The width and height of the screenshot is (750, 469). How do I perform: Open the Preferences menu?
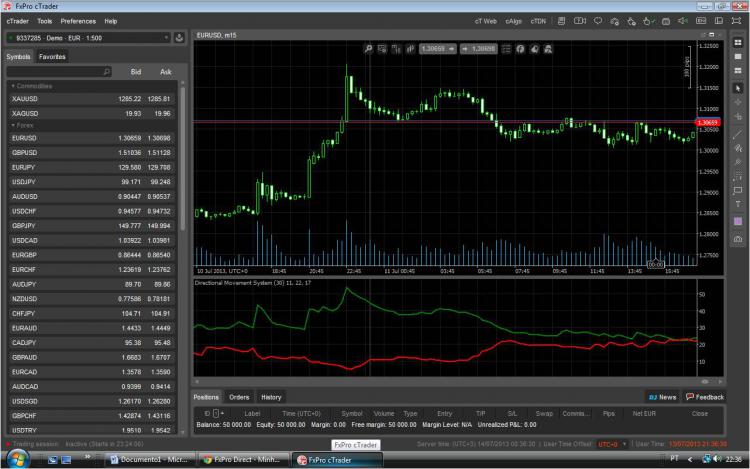[x=78, y=21]
